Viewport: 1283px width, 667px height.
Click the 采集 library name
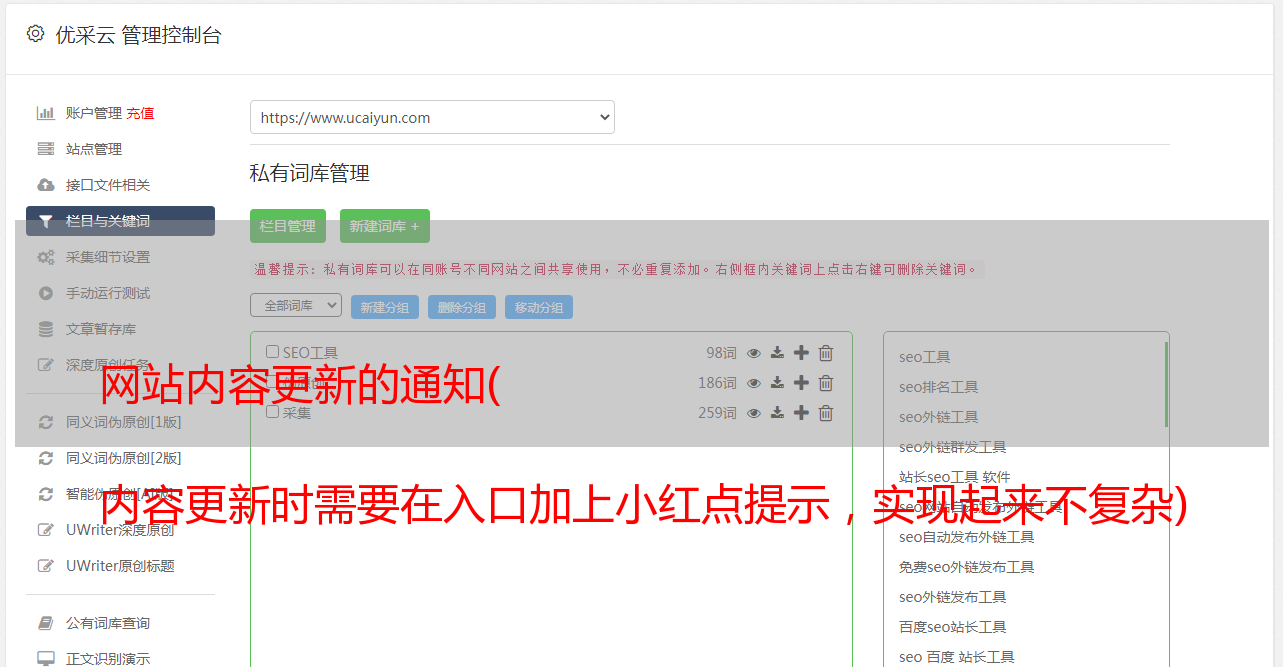coord(297,413)
